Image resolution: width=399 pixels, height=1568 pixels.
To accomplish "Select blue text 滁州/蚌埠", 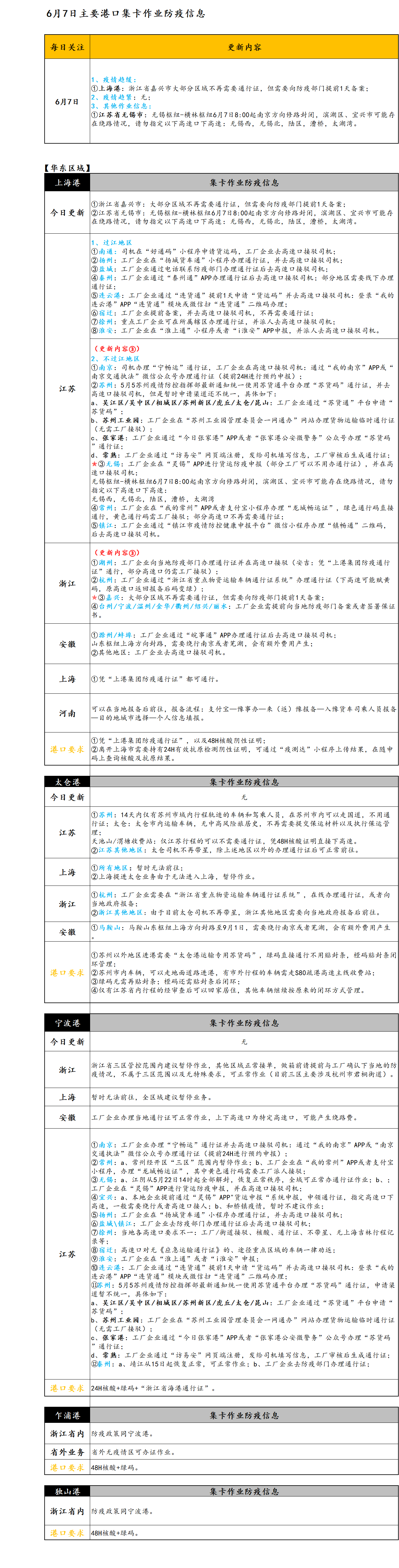I will coord(116,635).
